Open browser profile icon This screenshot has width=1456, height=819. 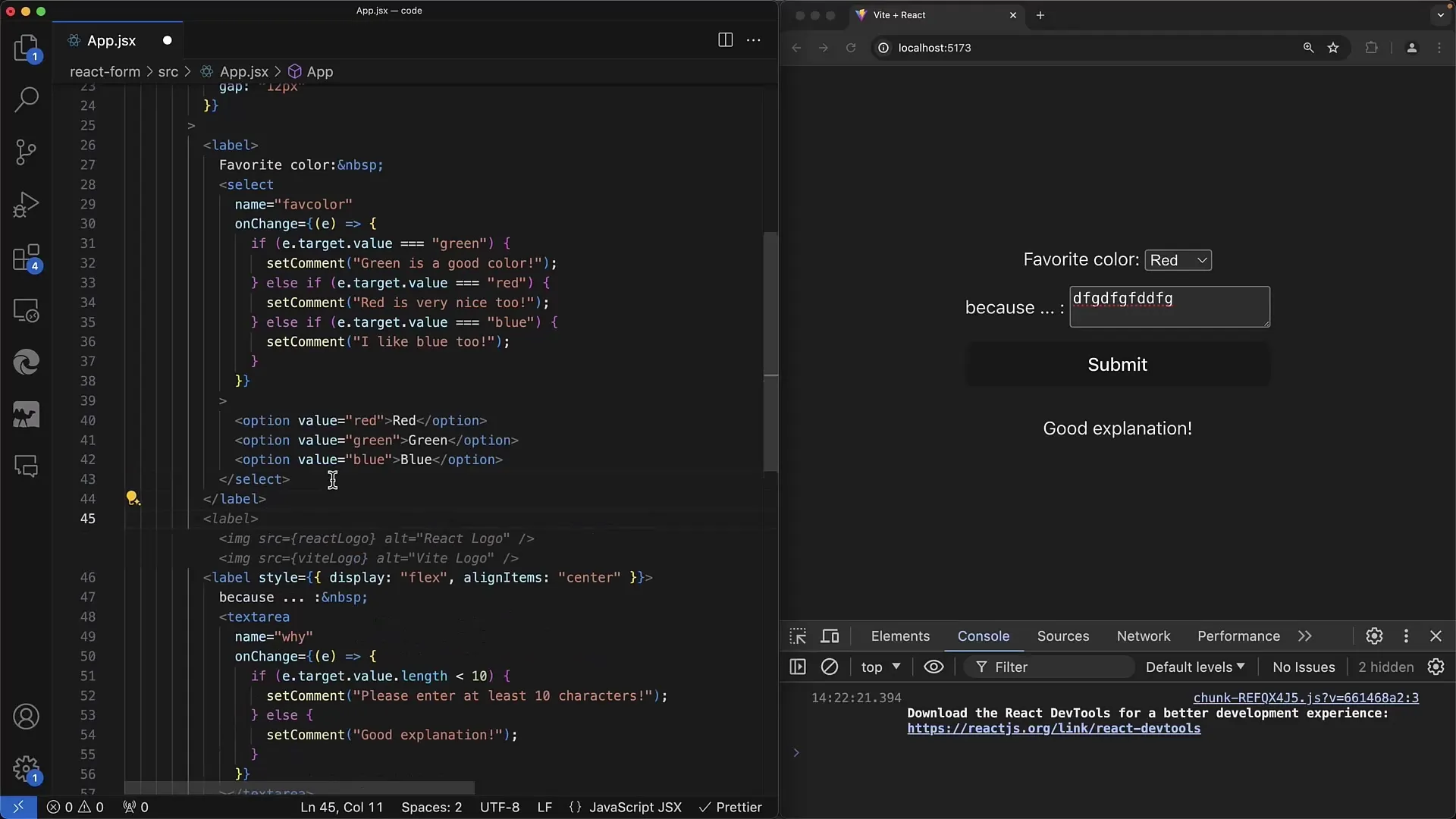(1411, 48)
